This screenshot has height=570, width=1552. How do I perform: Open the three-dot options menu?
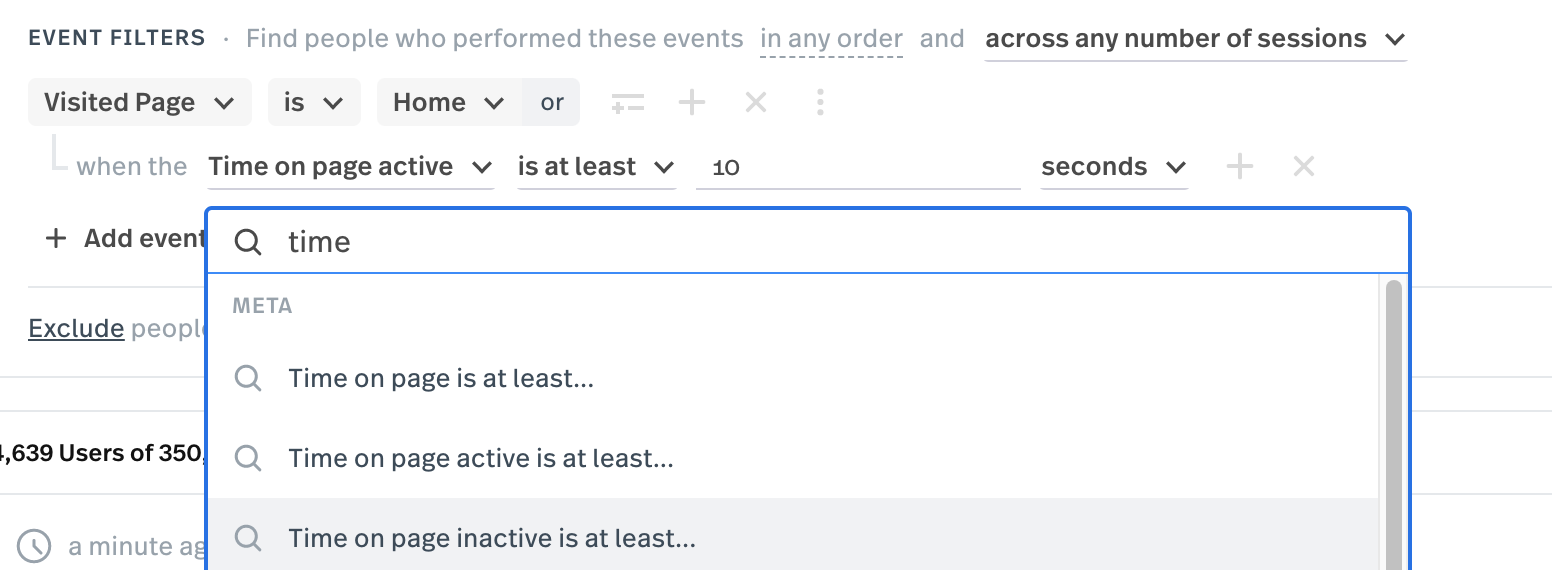click(820, 102)
